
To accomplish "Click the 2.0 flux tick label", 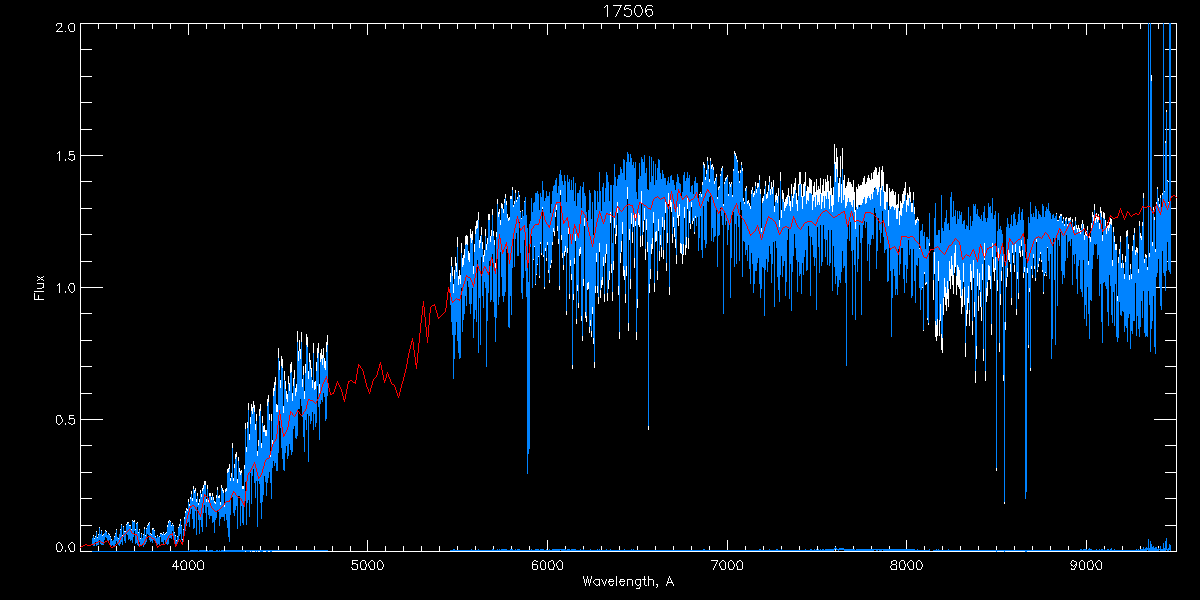I will [66, 28].
